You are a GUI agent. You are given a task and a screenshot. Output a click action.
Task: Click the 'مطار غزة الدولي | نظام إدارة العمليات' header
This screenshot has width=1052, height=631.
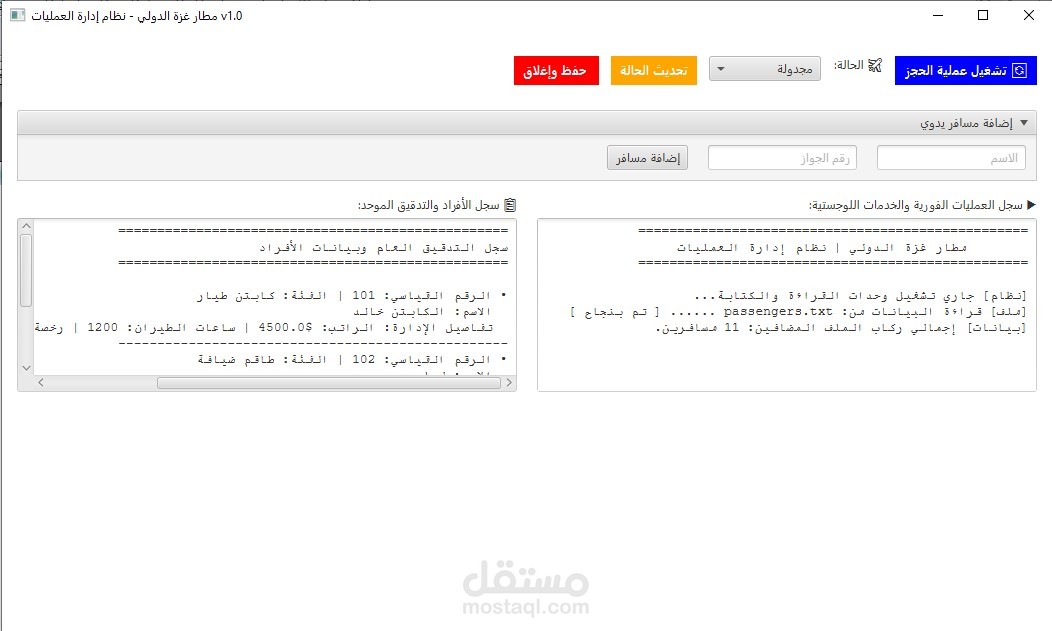[822, 248]
